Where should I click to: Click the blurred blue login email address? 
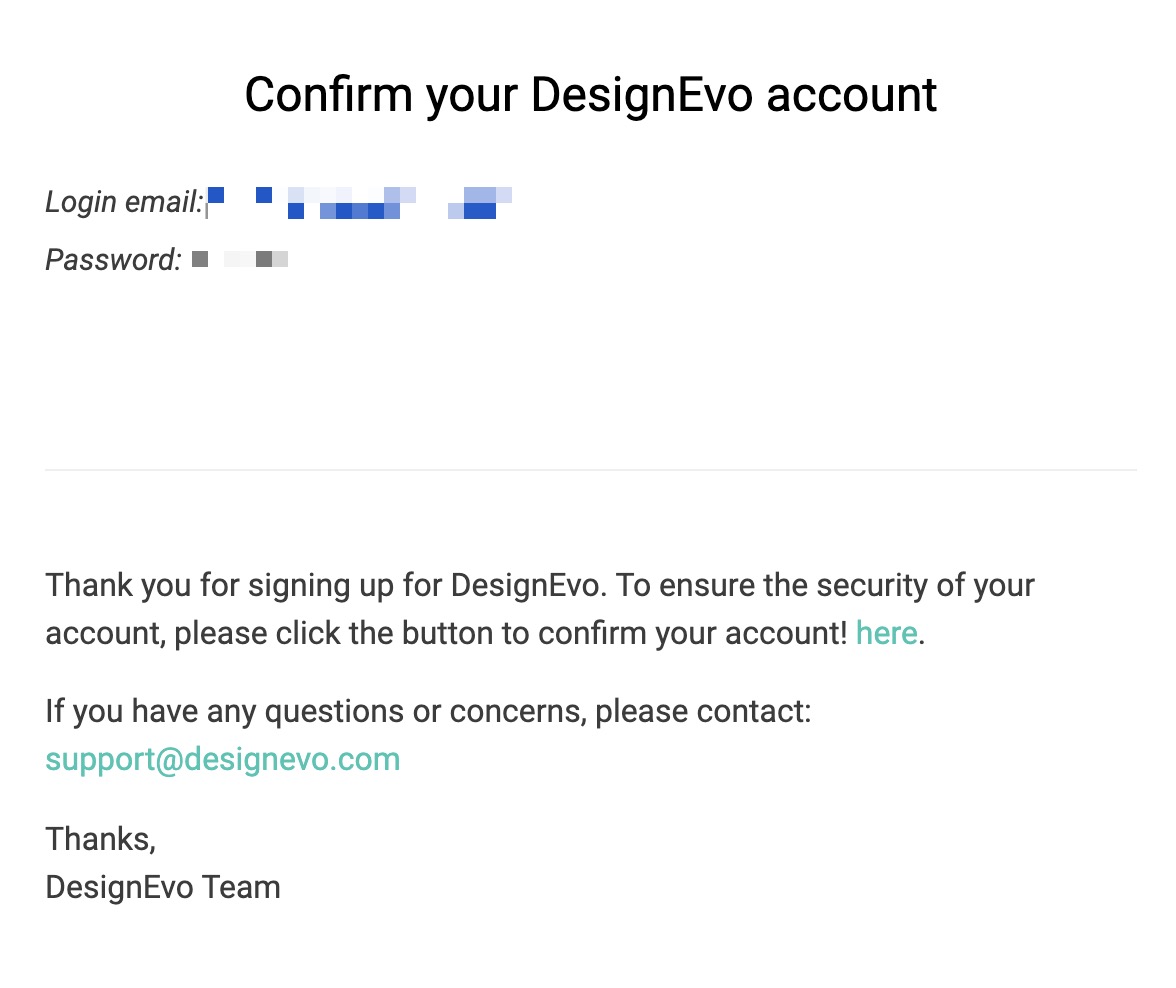[x=360, y=203]
